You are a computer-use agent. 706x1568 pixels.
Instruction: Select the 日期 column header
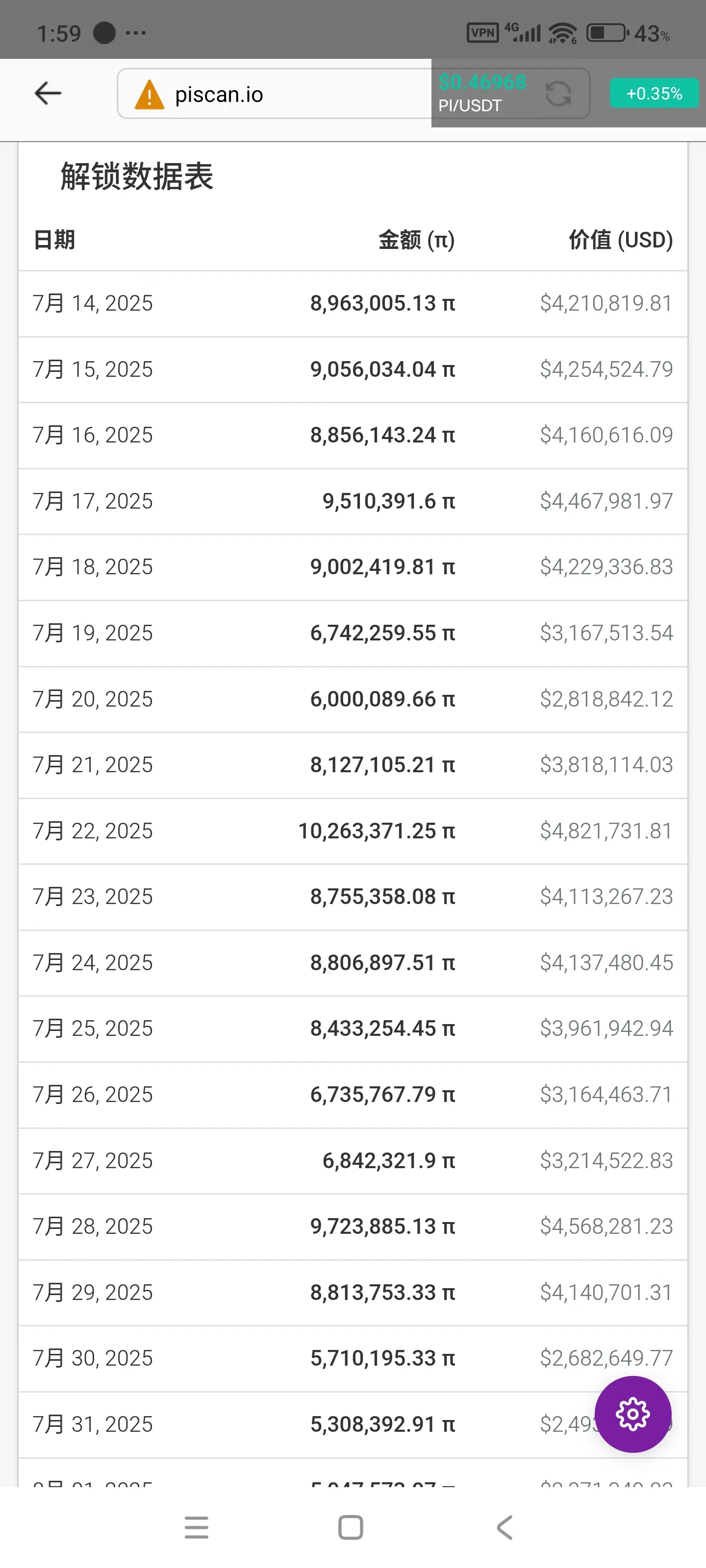[x=54, y=240]
